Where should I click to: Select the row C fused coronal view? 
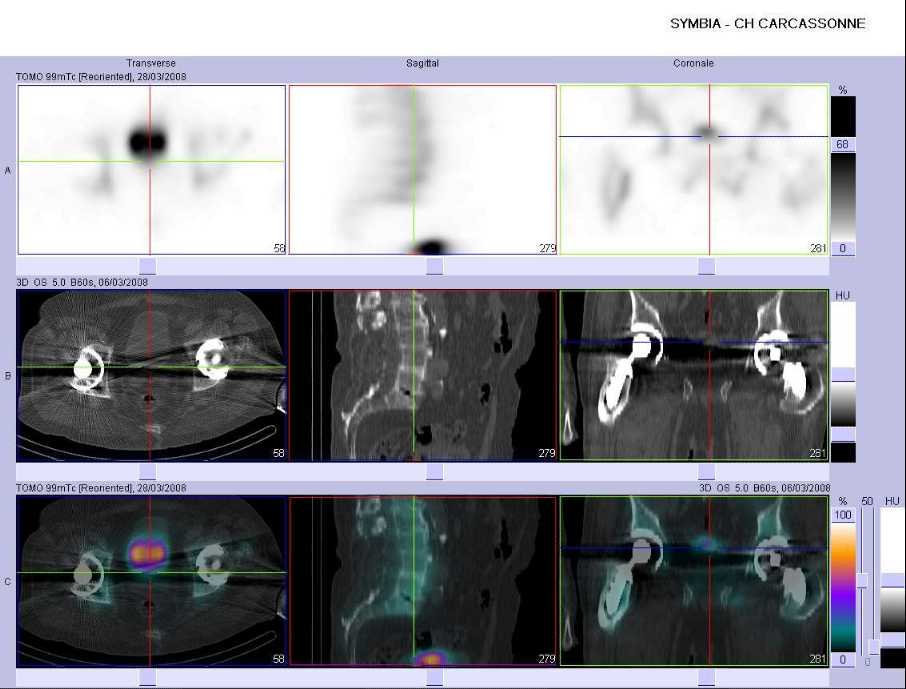tap(694, 581)
